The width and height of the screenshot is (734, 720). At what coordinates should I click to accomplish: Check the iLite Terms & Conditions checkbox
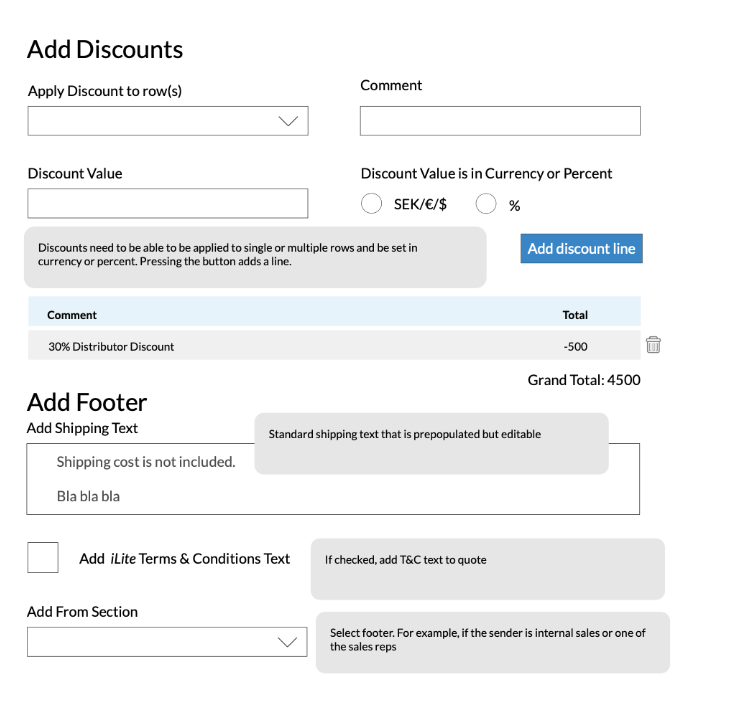coord(43,557)
